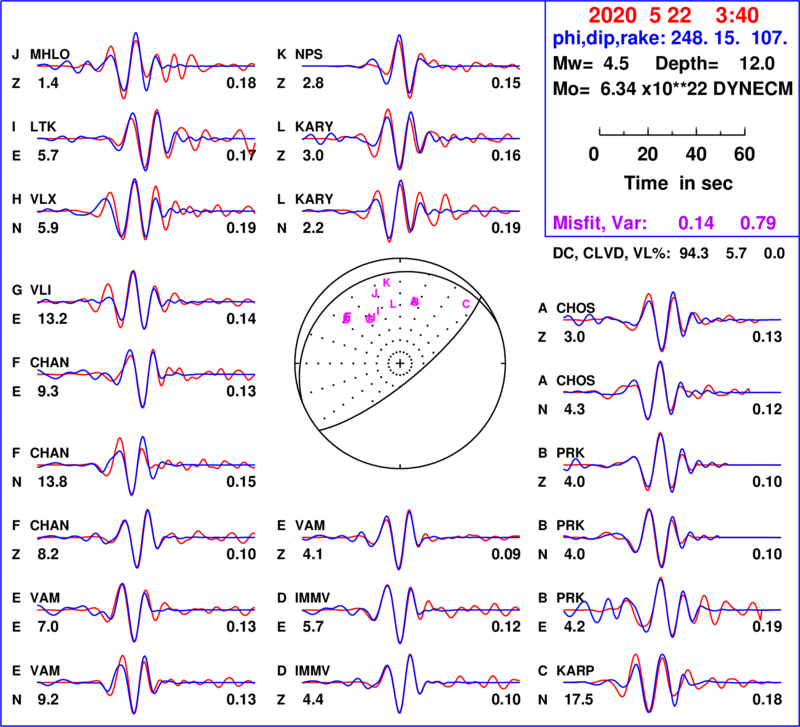Click the value 4.3 under CHOS N

click(x=574, y=410)
